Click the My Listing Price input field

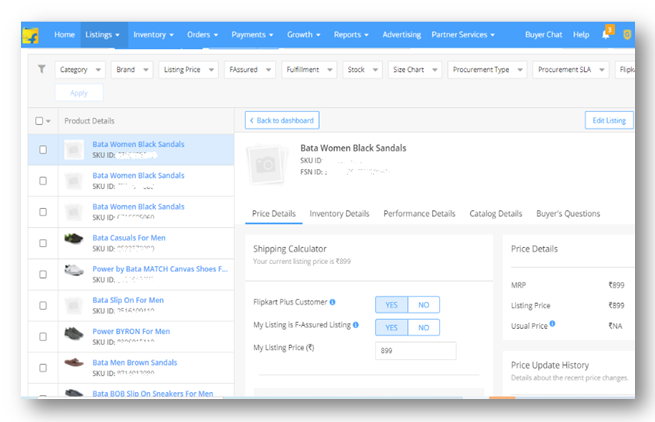pos(416,351)
